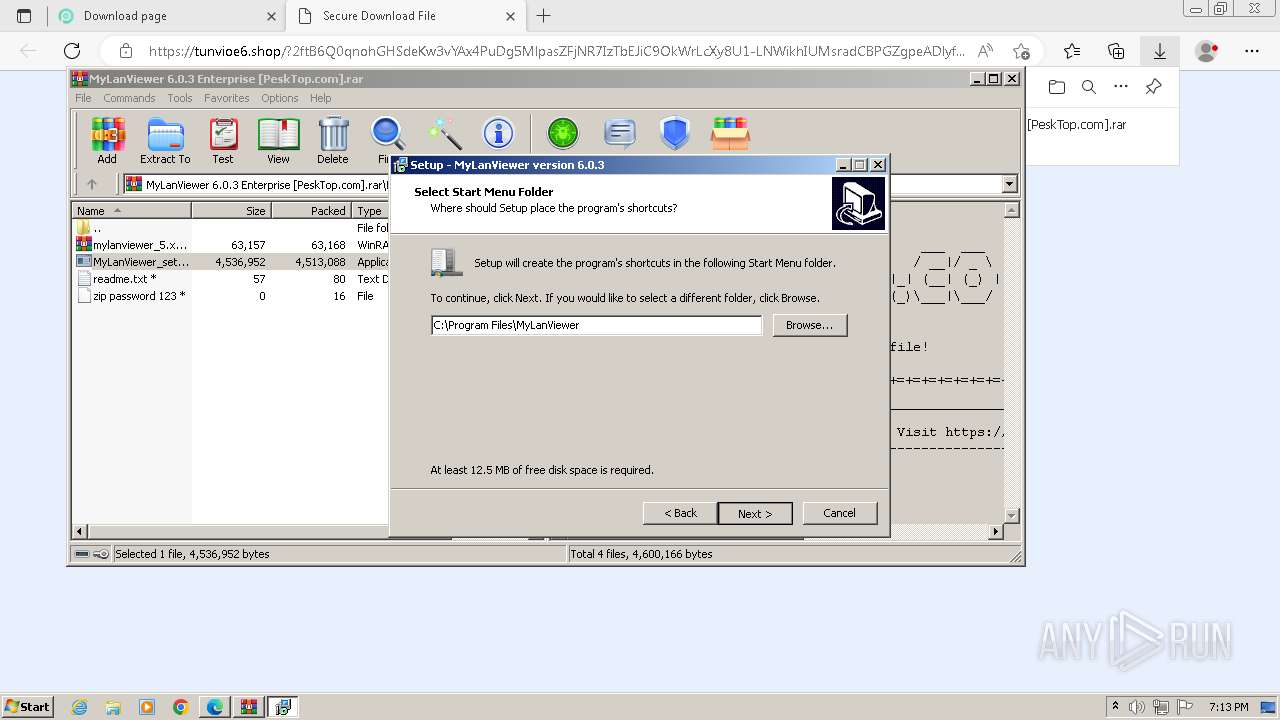Select the mylanviewer_5.x archive row

[x=230, y=245]
